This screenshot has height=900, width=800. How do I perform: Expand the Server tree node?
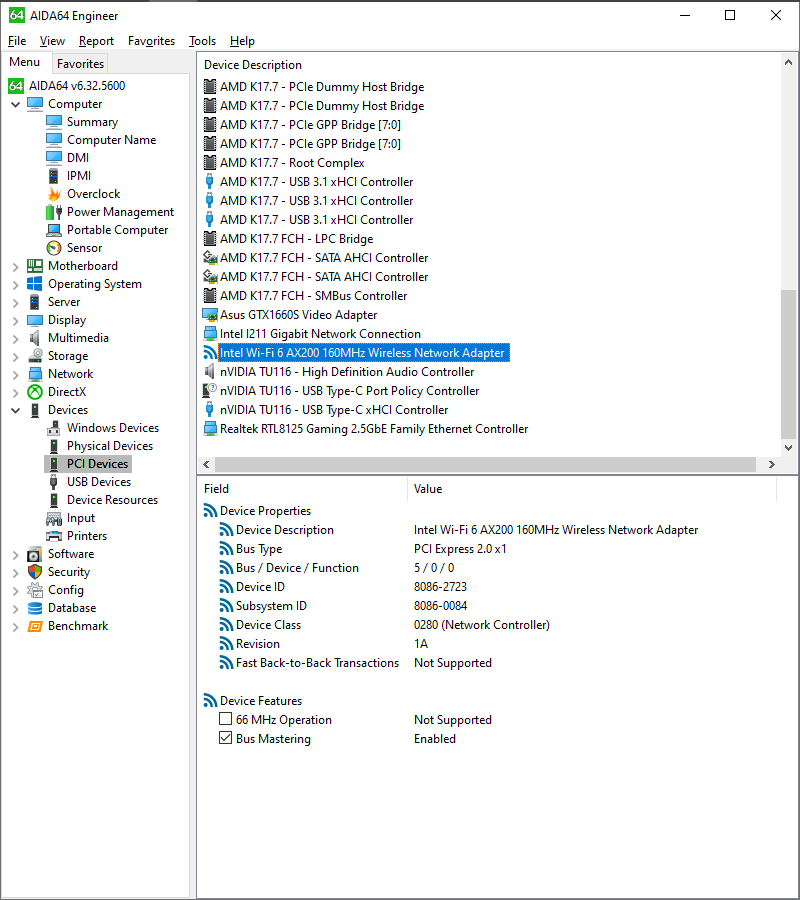(x=15, y=302)
